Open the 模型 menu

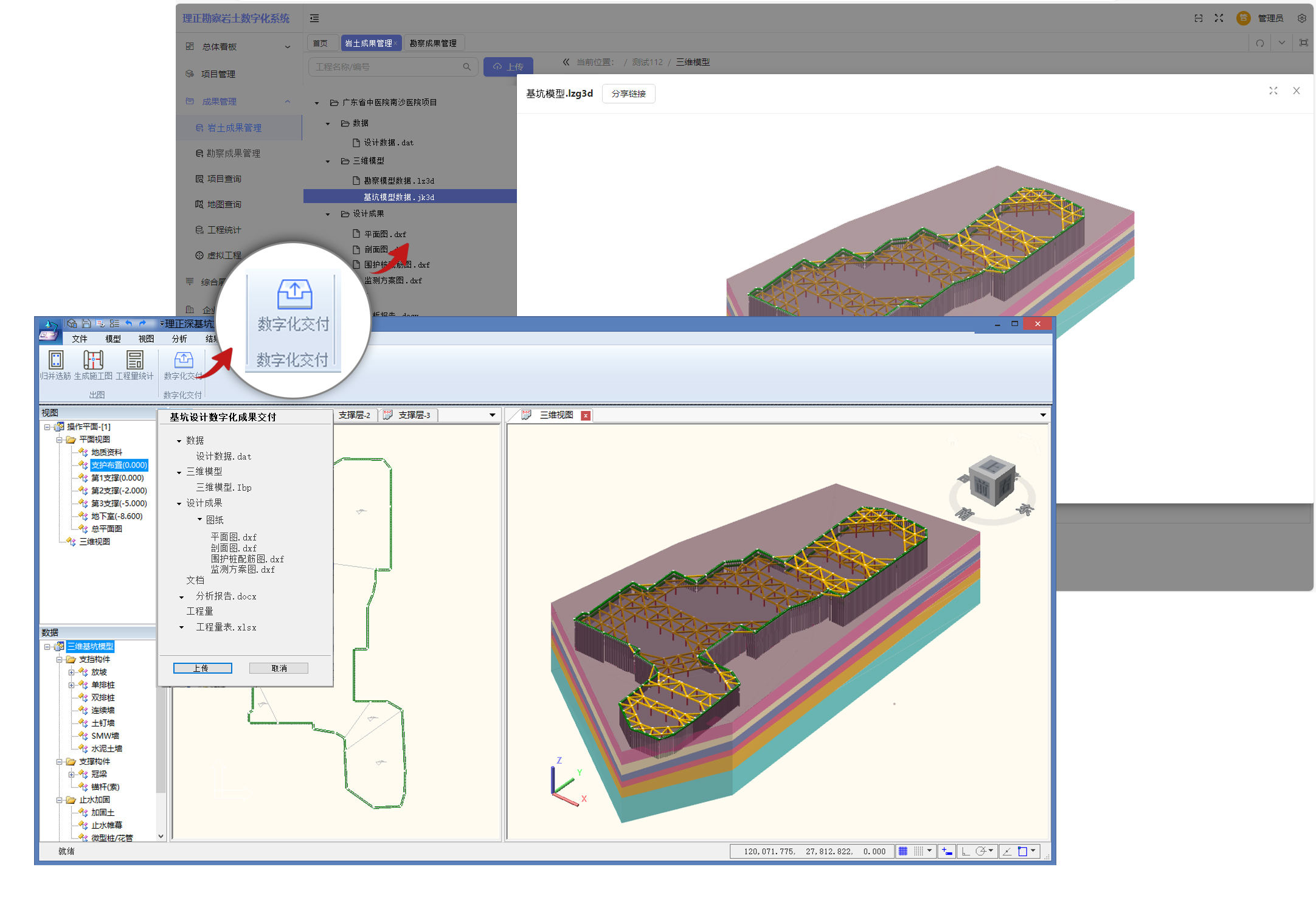pyautogui.click(x=113, y=339)
